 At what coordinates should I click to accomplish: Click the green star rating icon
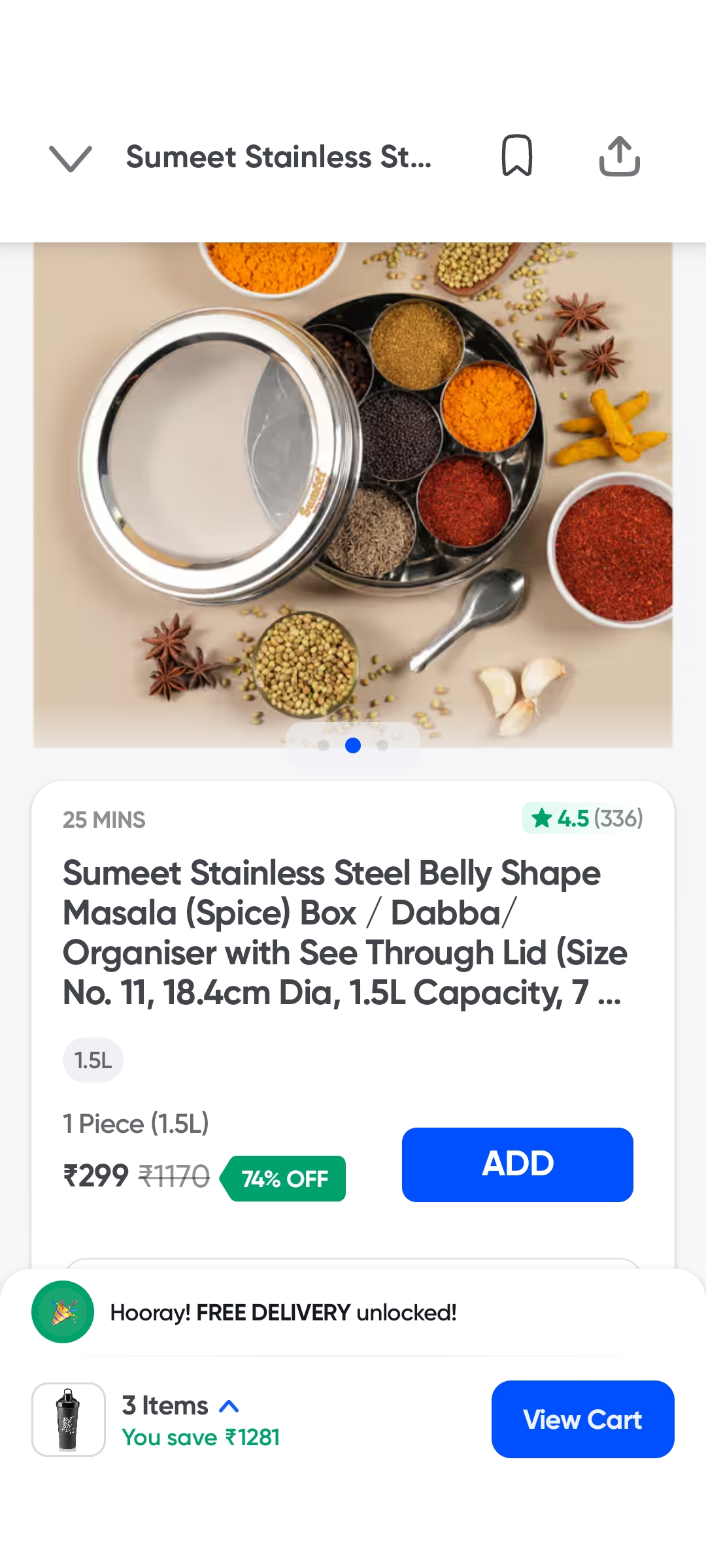(541, 818)
